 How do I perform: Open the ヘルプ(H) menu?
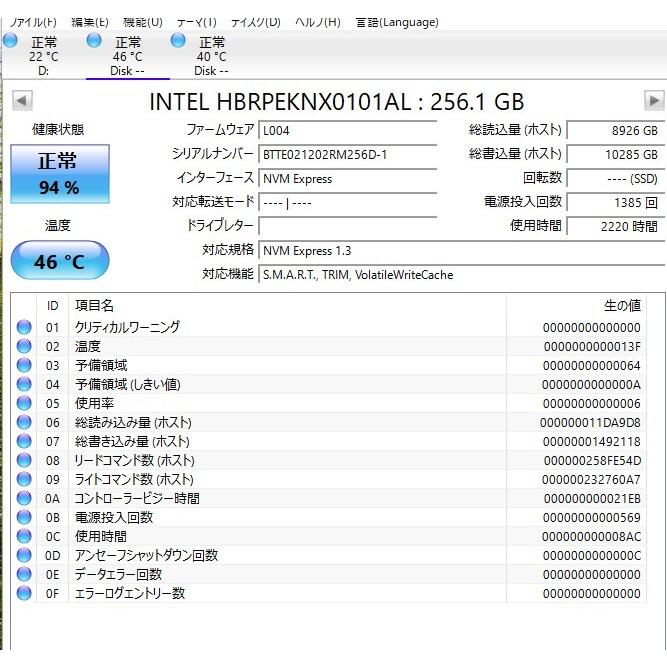318,22
